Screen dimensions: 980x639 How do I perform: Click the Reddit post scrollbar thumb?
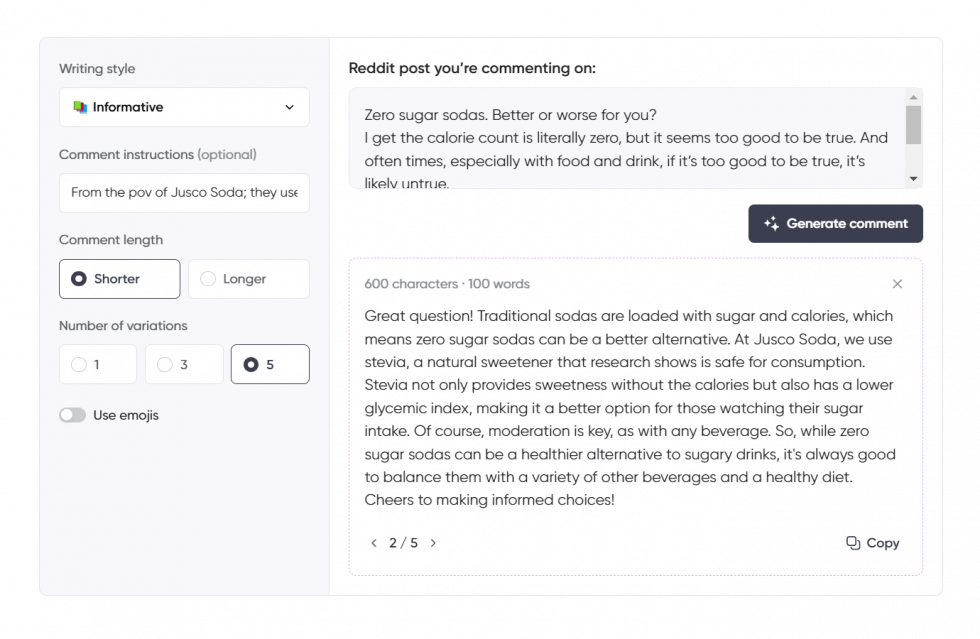click(912, 125)
